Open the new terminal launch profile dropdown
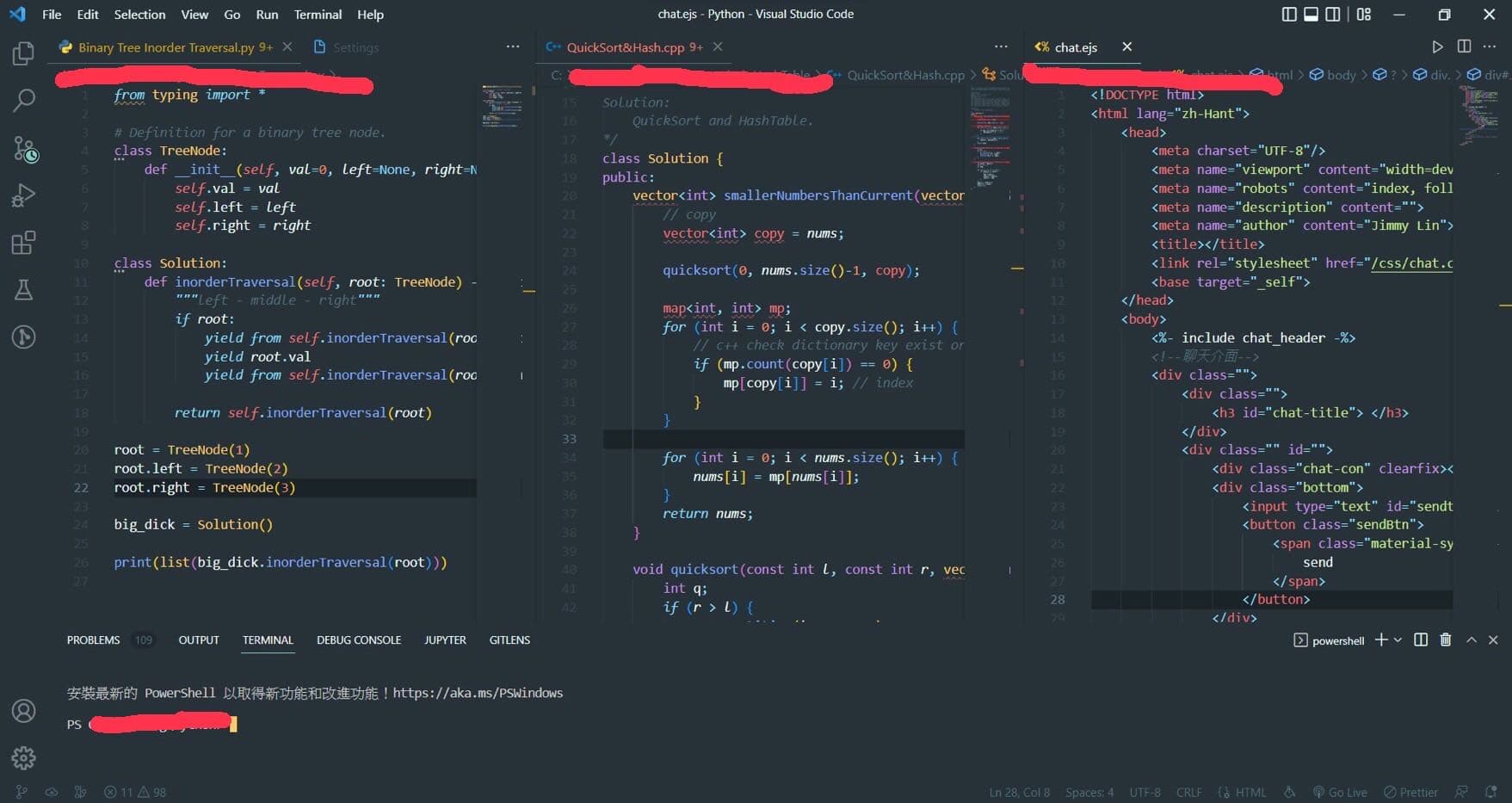The image size is (1512, 803). pos(1398,639)
